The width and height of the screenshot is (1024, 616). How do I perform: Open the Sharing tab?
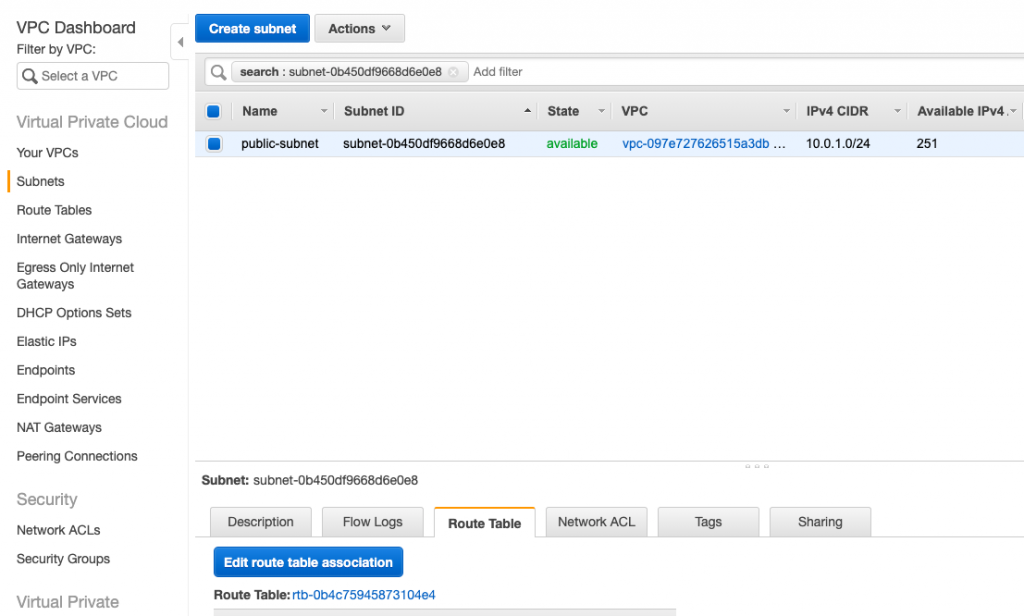820,522
